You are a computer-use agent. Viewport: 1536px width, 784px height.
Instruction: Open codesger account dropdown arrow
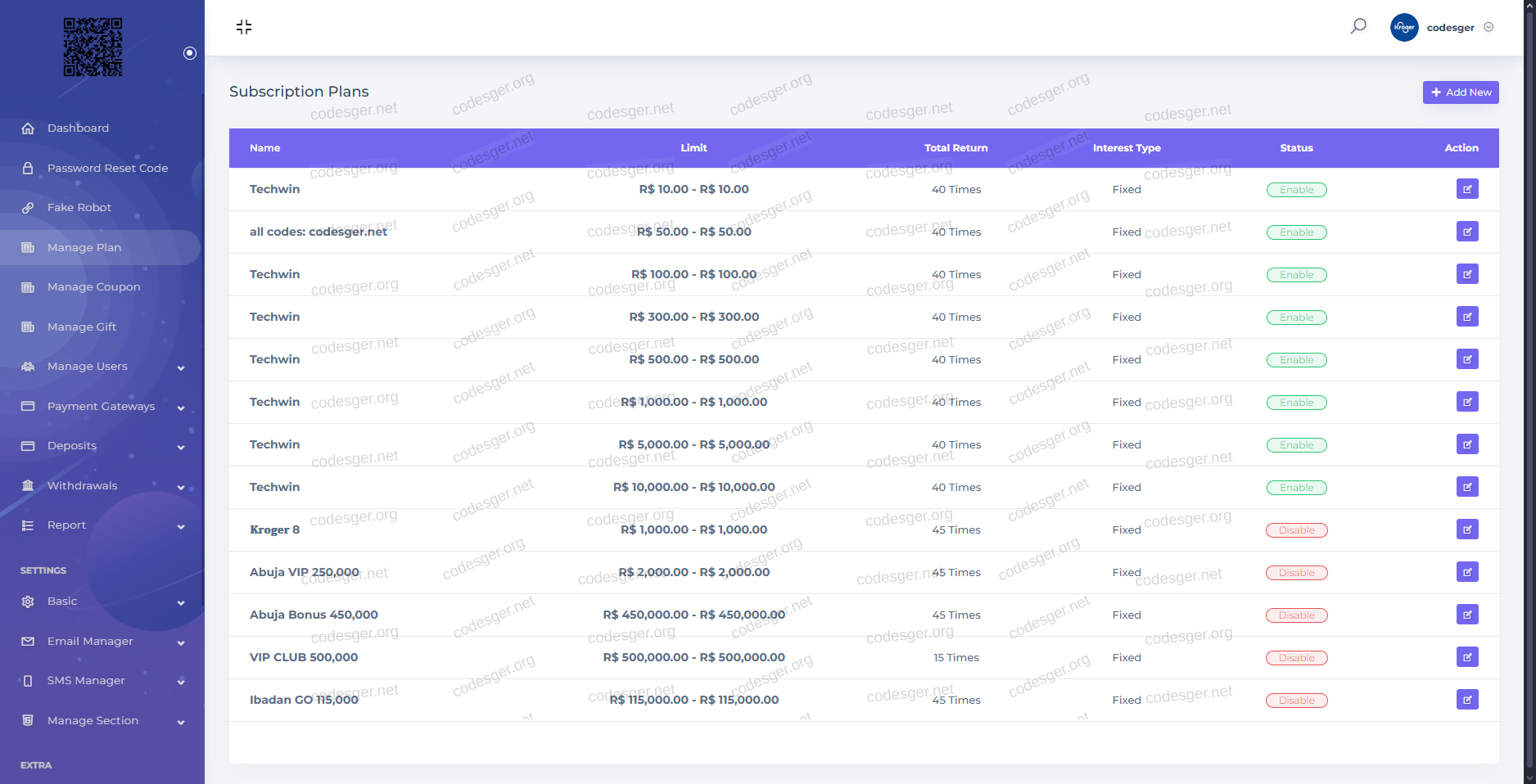[x=1489, y=27]
